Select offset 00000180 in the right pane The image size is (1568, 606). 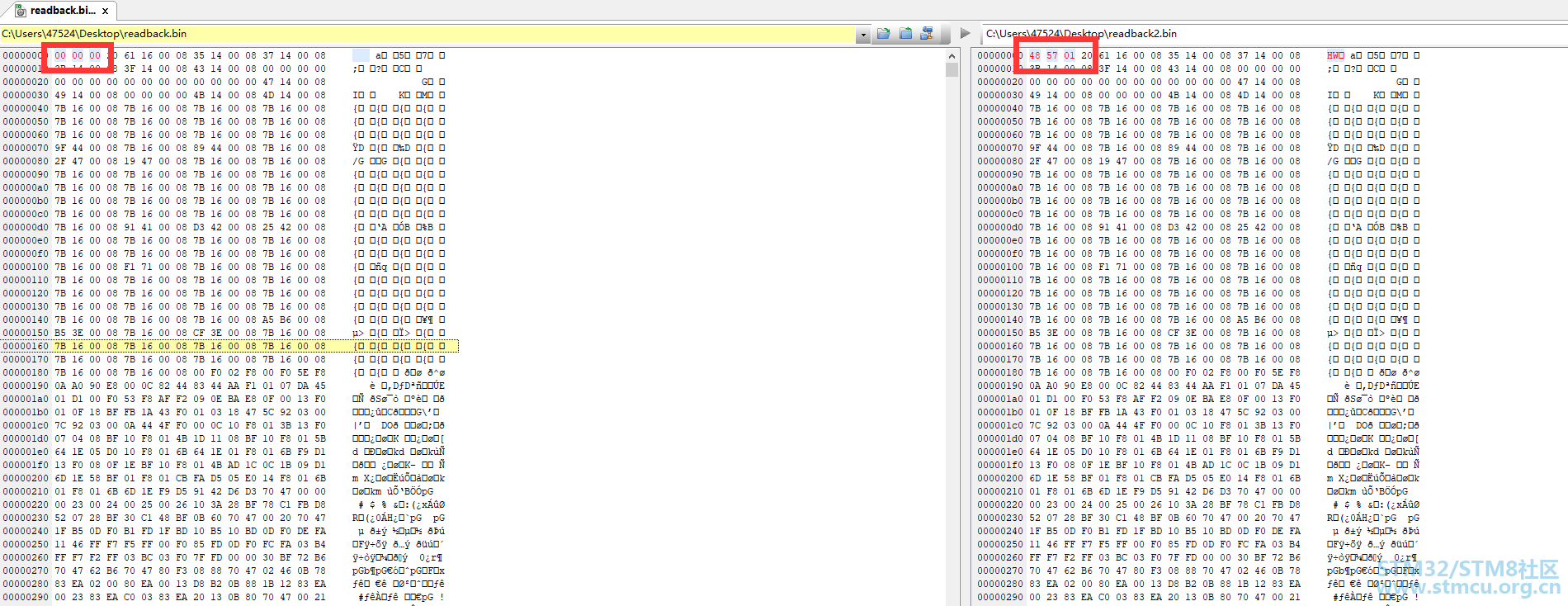(1000, 372)
